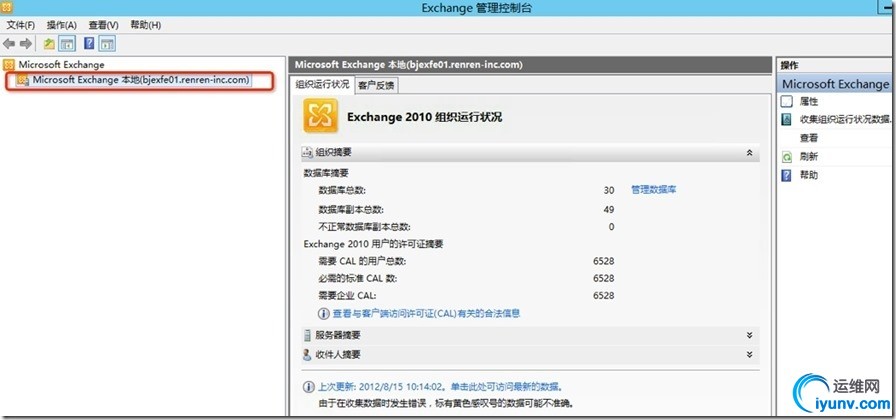
Task: Open the CAL 合法信息 link
Action: tap(426, 313)
